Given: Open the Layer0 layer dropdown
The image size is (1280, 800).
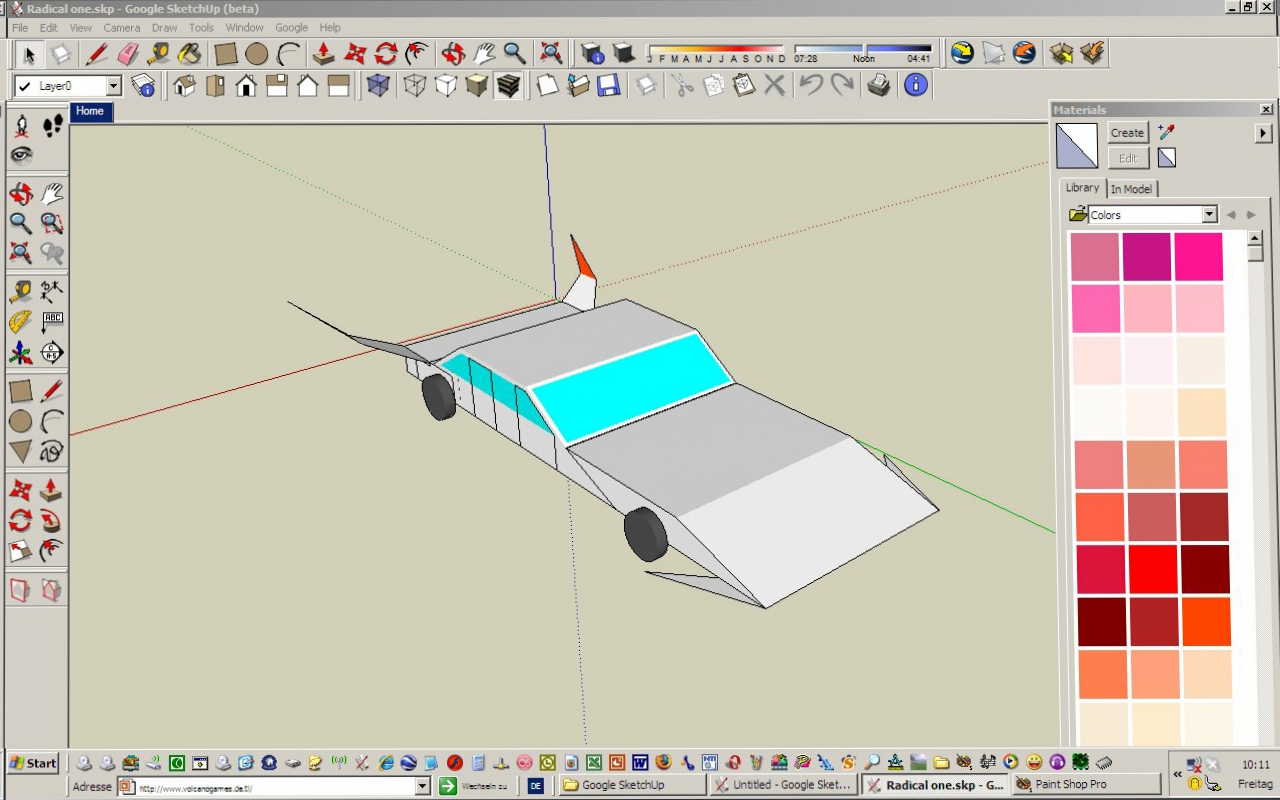Looking at the screenshot, I should coord(113,87).
